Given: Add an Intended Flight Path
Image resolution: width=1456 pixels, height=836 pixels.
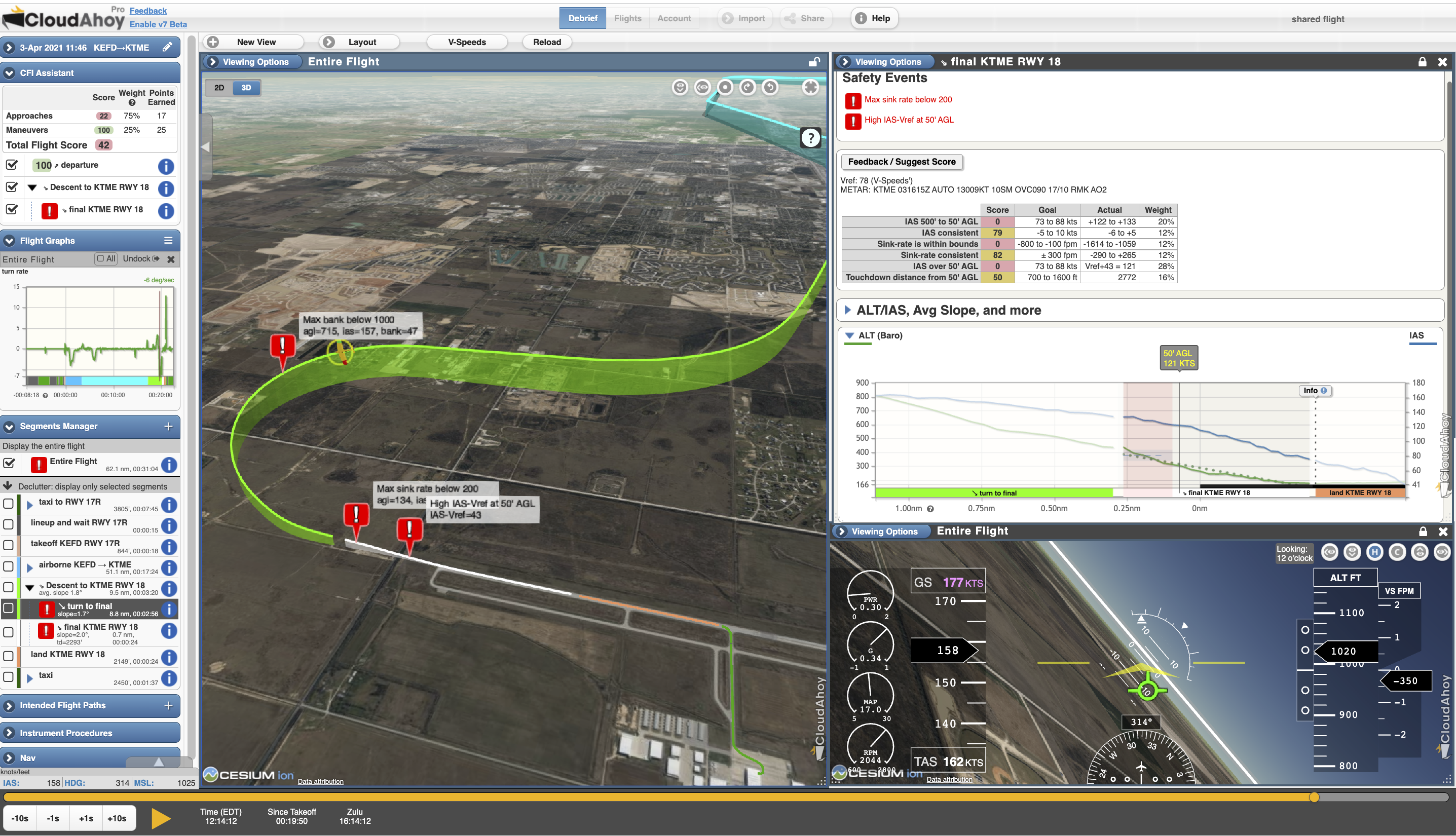Looking at the screenshot, I should [x=168, y=706].
